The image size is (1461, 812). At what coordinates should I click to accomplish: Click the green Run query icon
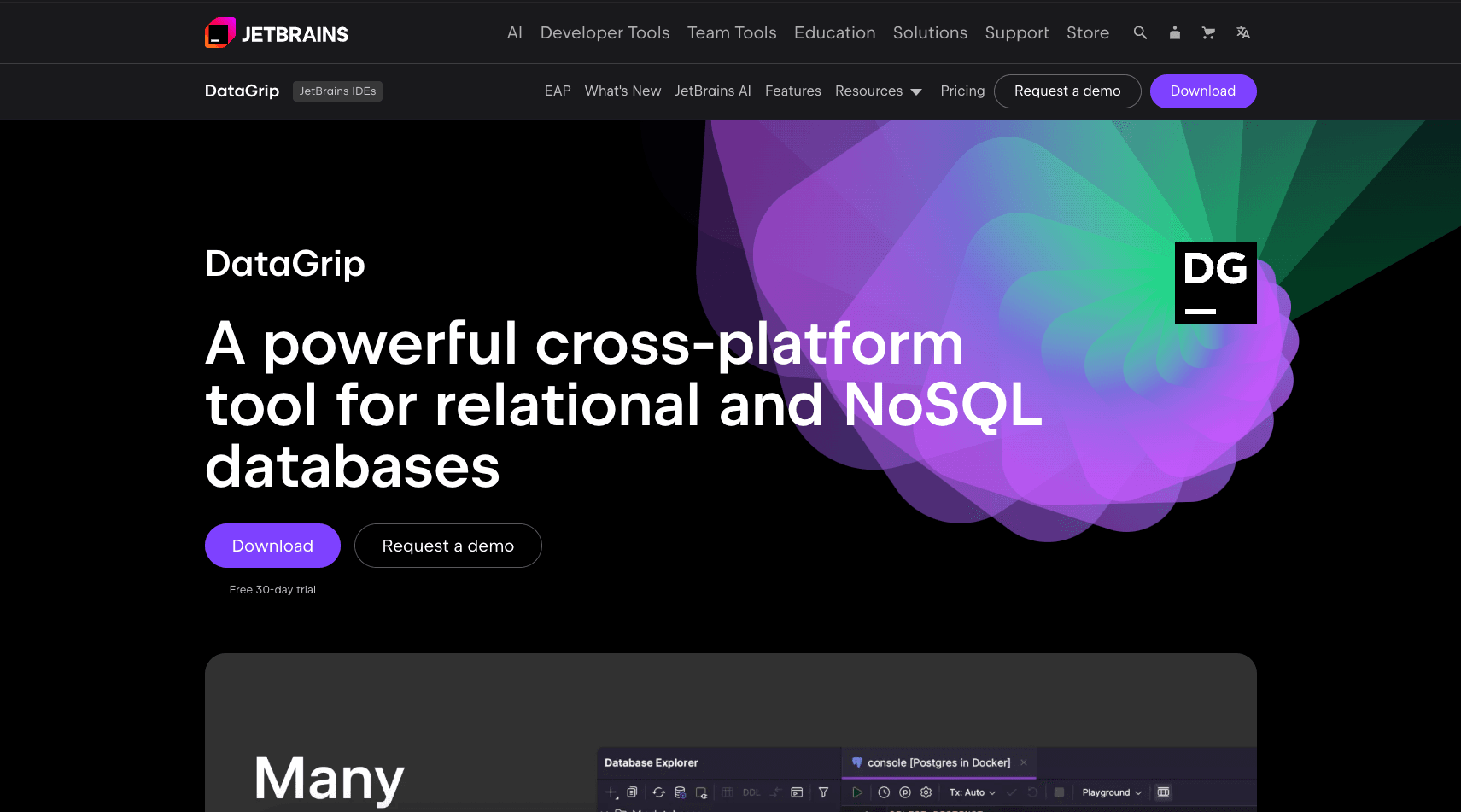857,792
